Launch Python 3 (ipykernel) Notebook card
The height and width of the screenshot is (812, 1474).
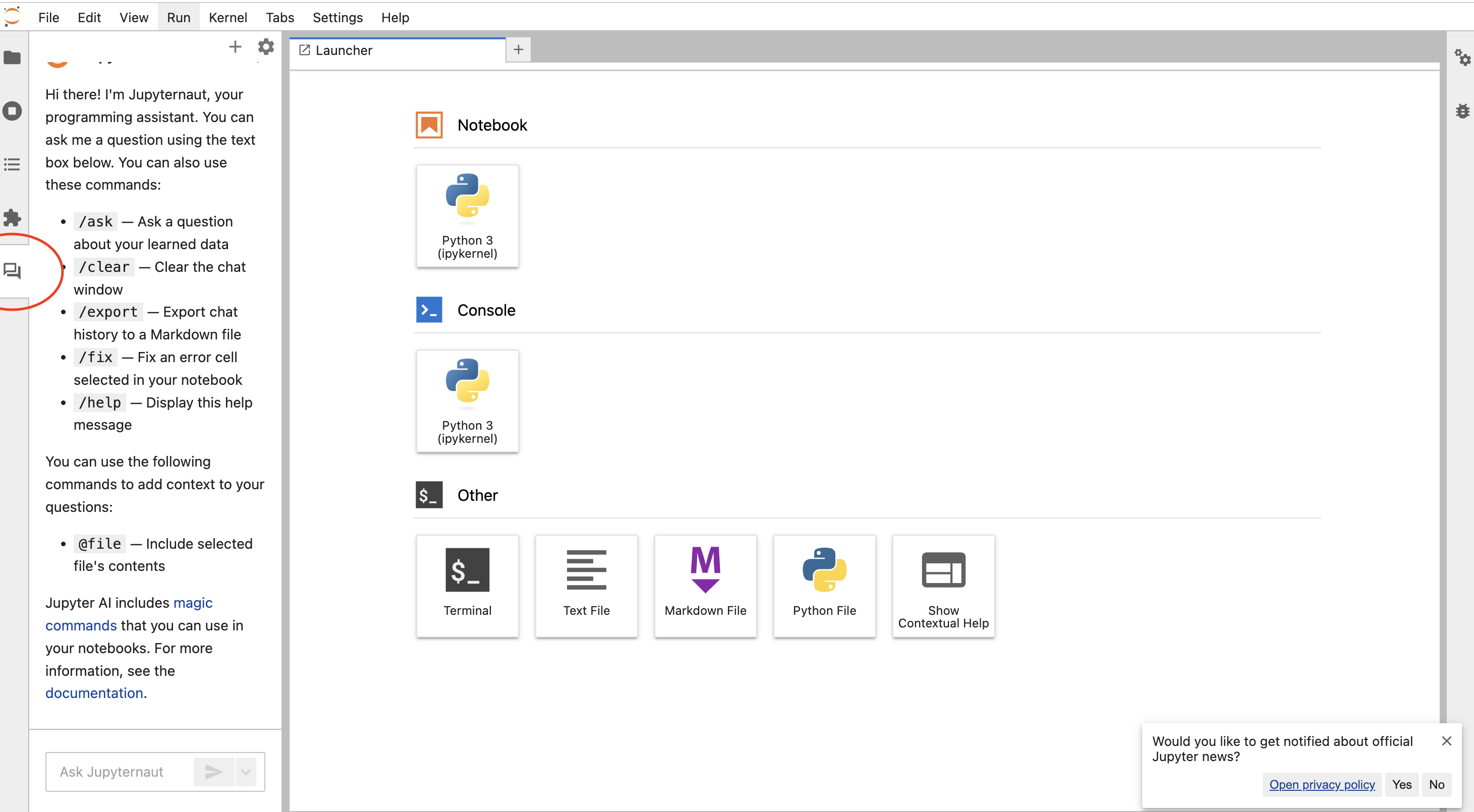coord(467,216)
